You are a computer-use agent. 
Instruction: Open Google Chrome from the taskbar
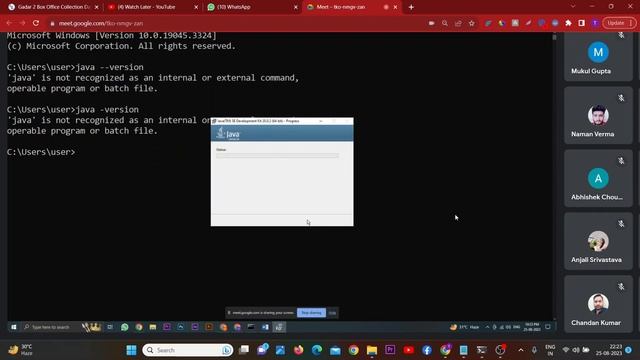[x=353, y=350]
